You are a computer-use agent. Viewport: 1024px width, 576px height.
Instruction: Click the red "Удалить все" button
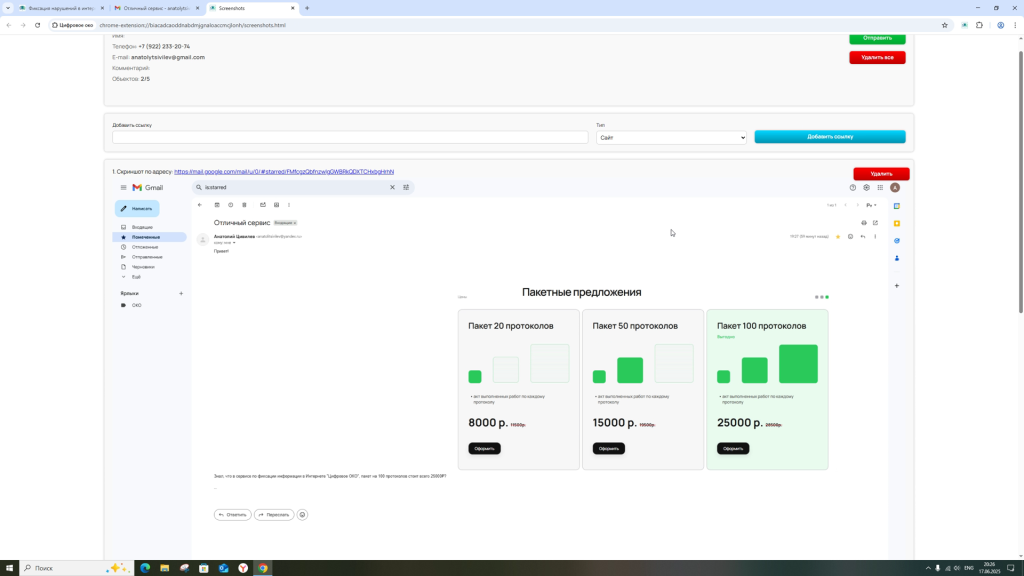pyautogui.click(x=877, y=57)
